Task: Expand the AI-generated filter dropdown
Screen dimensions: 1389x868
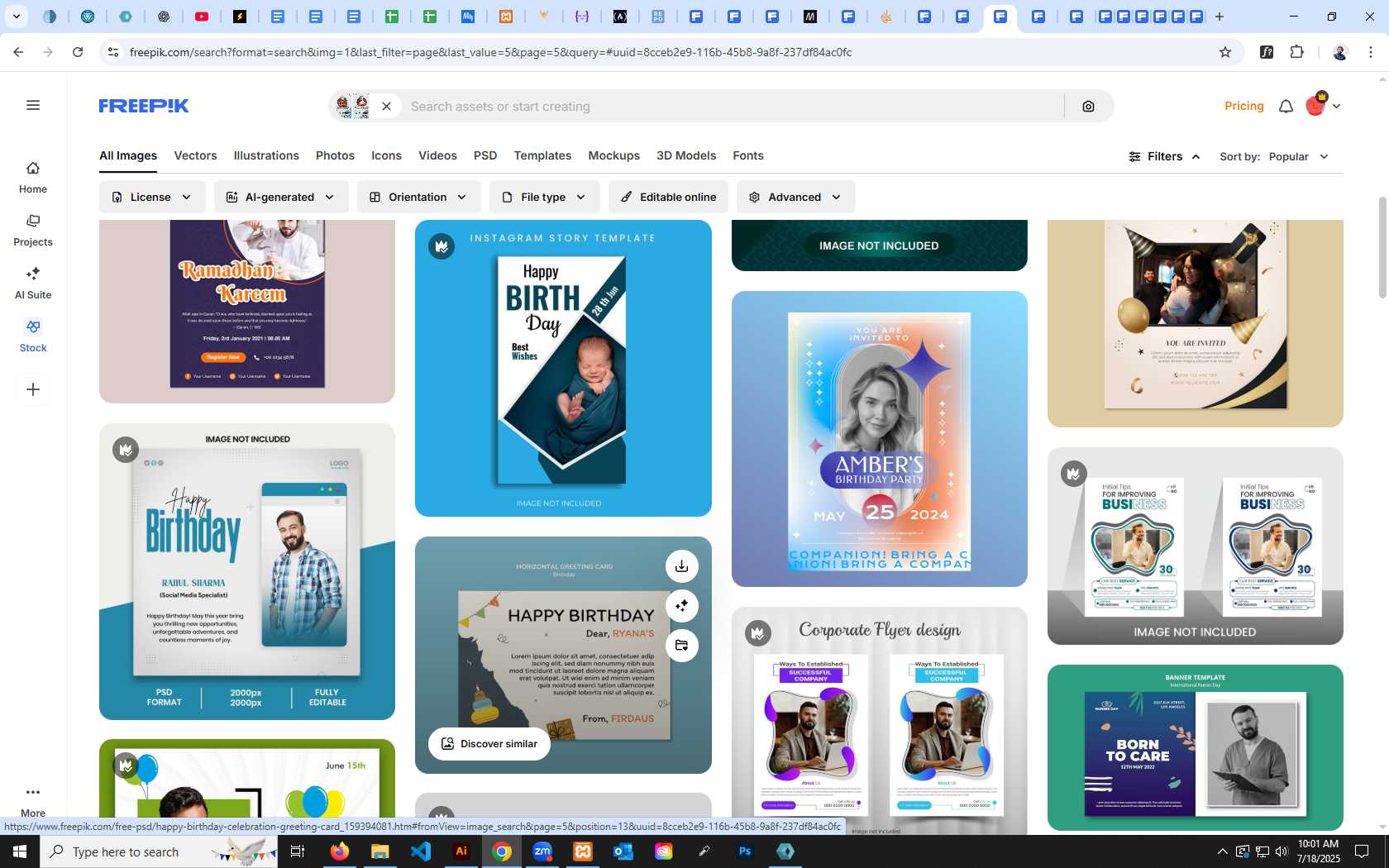Action: (x=281, y=197)
